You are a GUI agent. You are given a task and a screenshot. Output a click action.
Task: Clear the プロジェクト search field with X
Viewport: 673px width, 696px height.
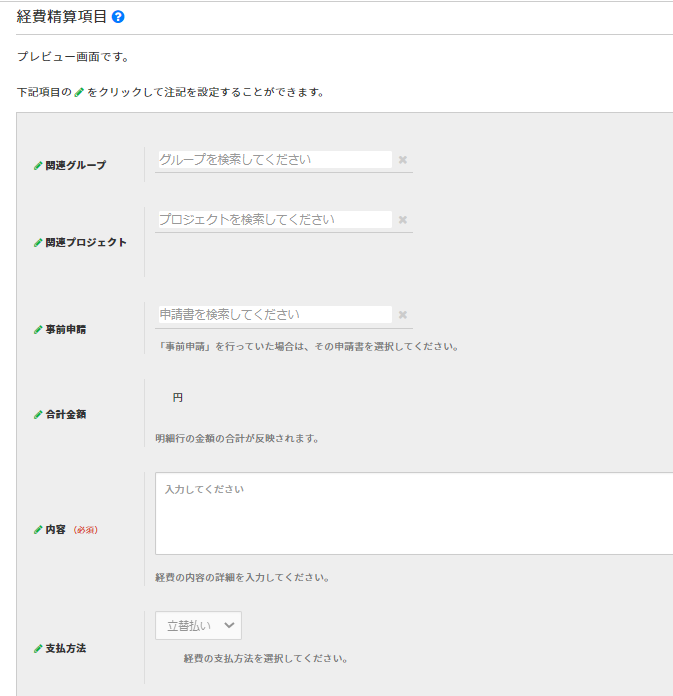click(403, 220)
